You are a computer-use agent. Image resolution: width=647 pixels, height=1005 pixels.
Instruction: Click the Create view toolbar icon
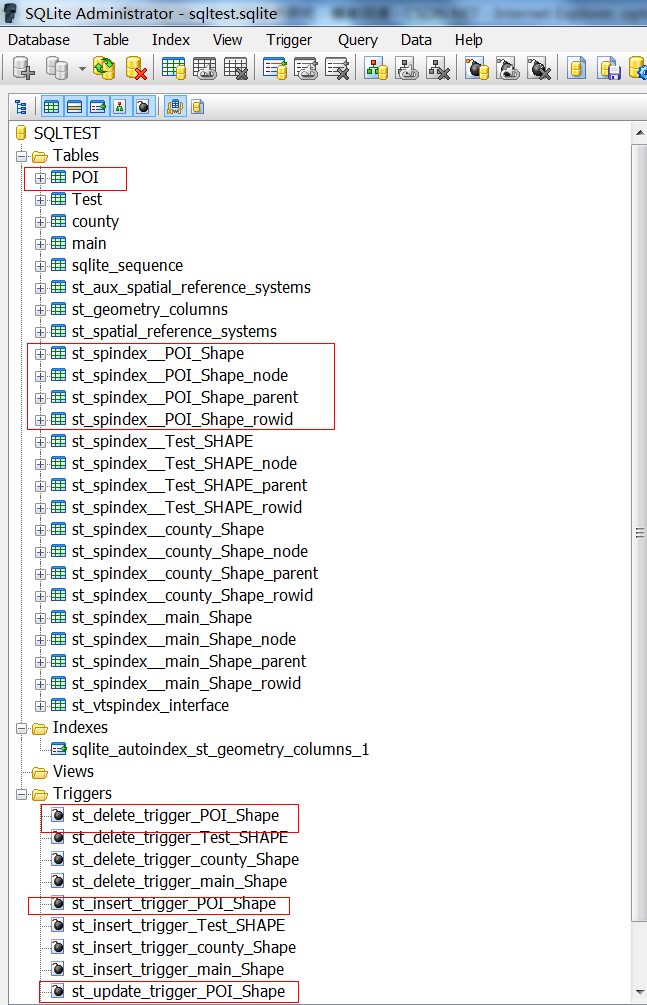[376, 68]
